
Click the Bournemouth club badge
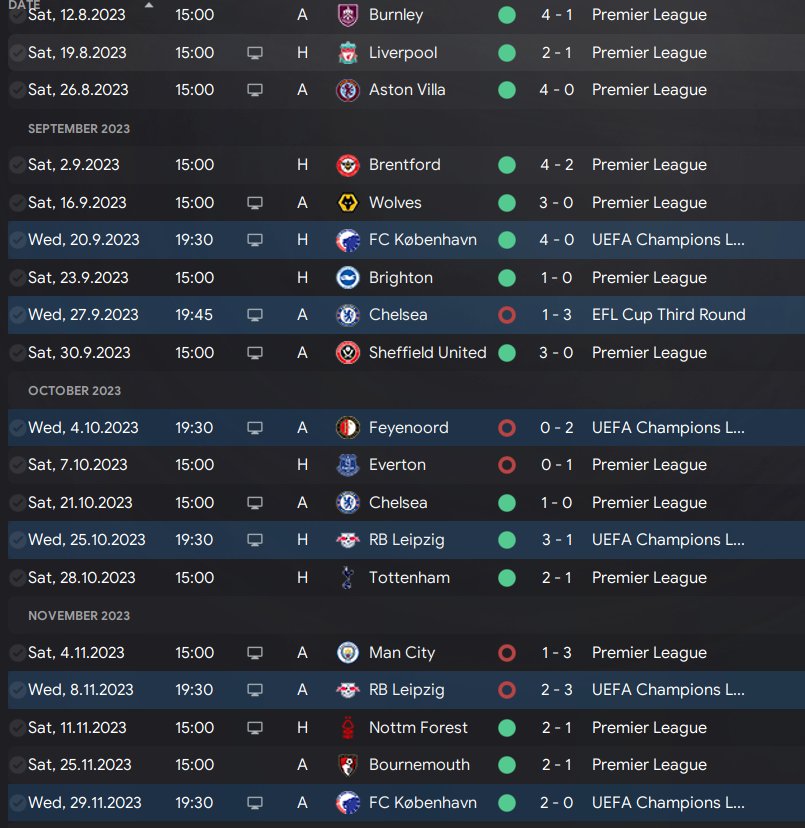point(348,765)
